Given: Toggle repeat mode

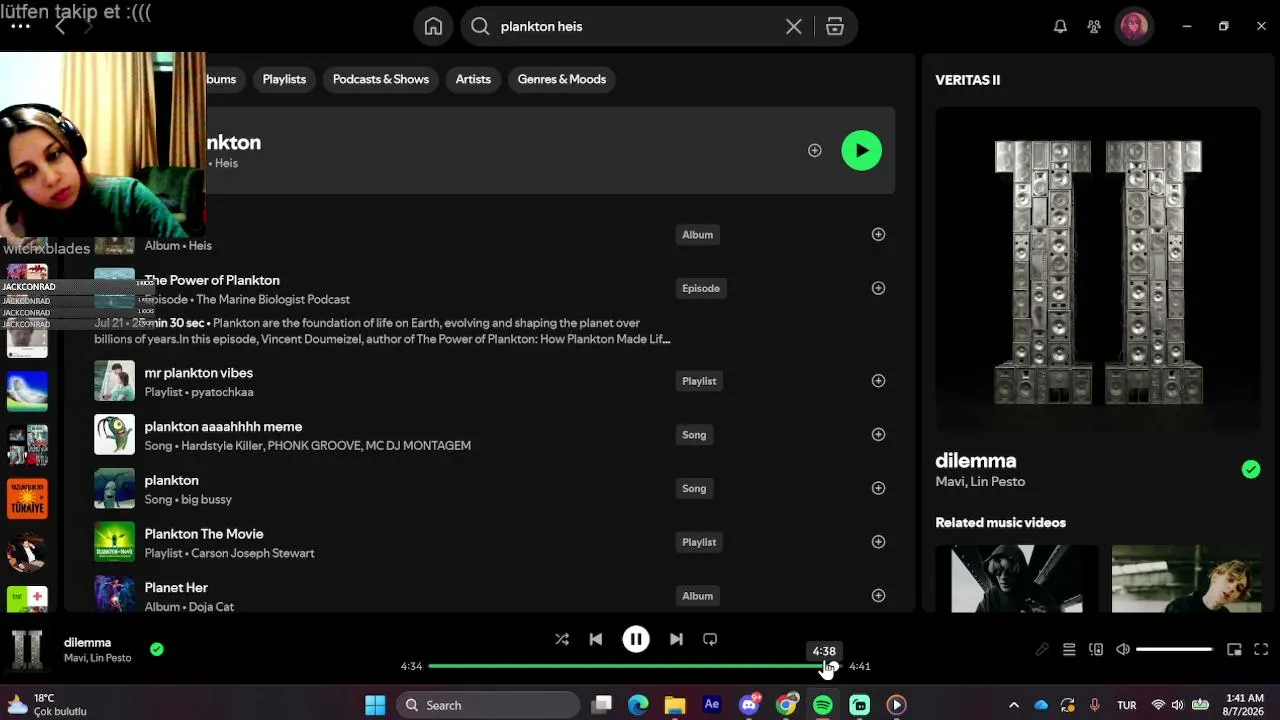Looking at the screenshot, I should point(710,639).
